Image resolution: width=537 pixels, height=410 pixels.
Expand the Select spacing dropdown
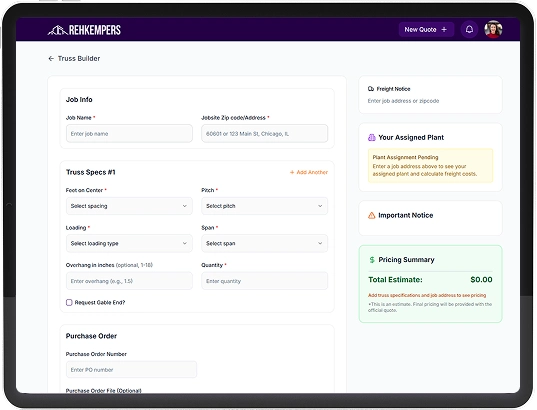pos(129,206)
